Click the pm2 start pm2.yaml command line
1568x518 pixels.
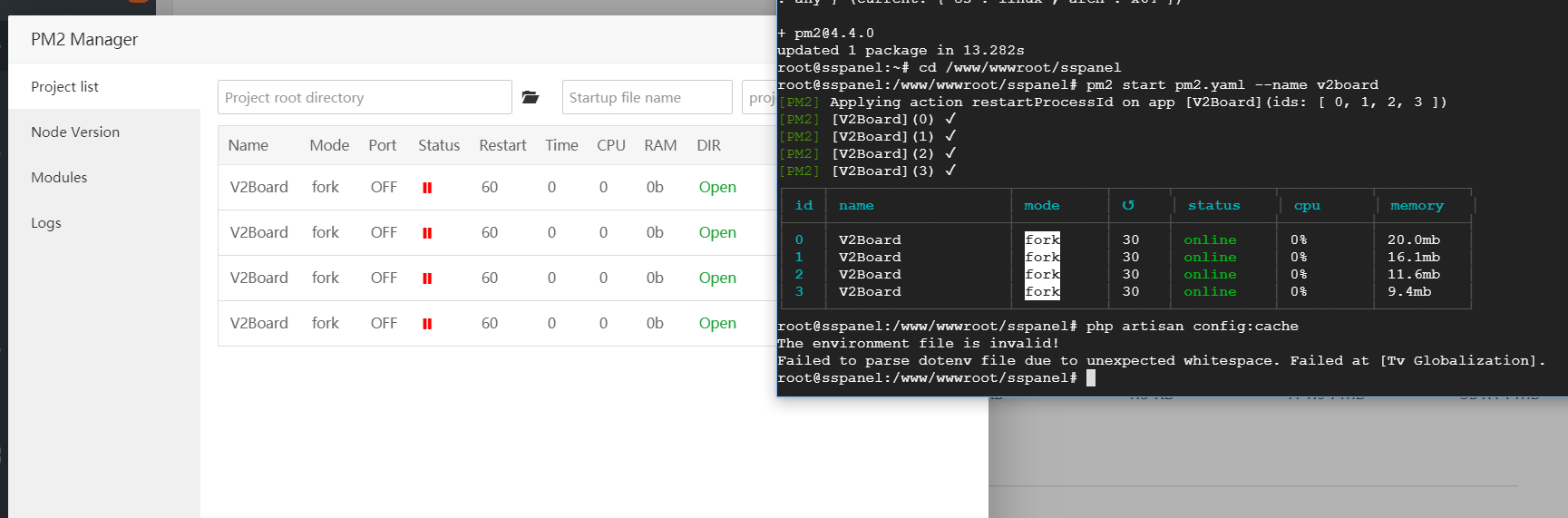[1077, 84]
